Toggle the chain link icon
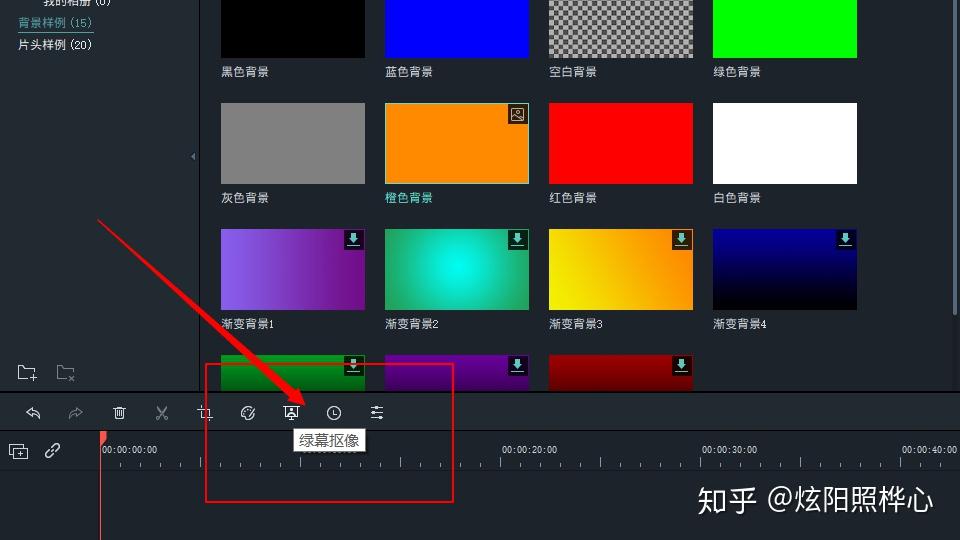Image resolution: width=960 pixels, height=540 pixels. [53, 451]
